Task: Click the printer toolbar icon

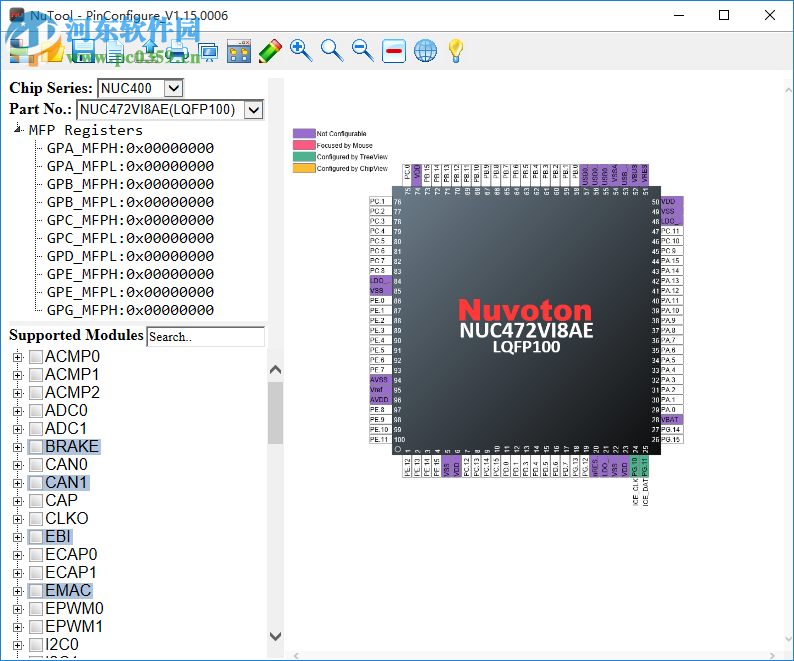Action: (177, 51)
